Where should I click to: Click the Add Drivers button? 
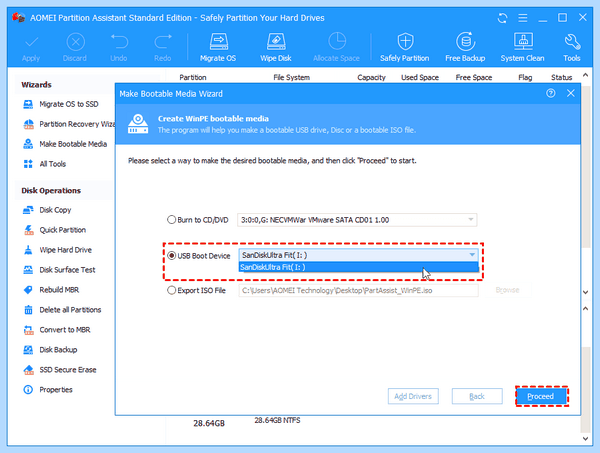(x=413, y=396)
